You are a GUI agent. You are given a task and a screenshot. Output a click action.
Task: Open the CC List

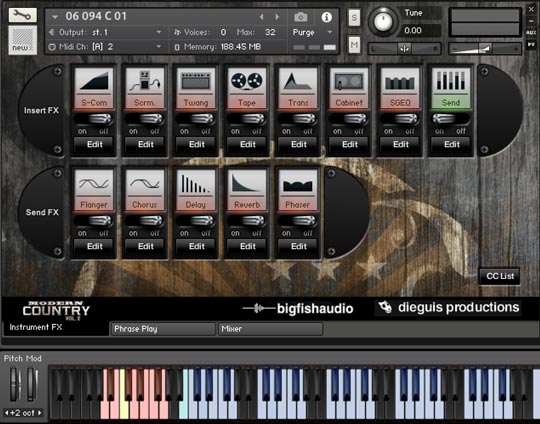click(500, 276)
